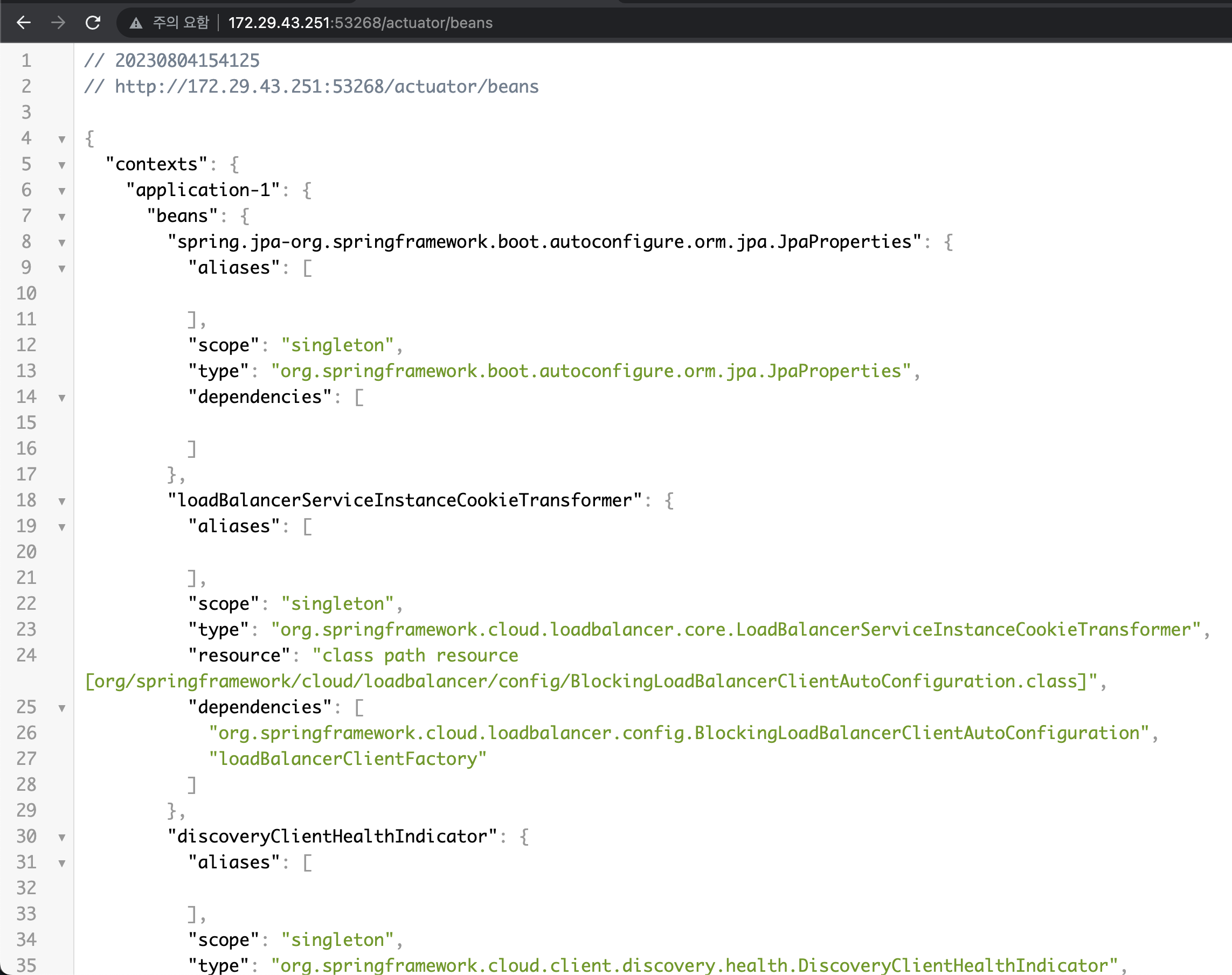Open the commented actuator/beans URL link
The width and height of the screenshot is (1232, 975).
tap(326, 87)
